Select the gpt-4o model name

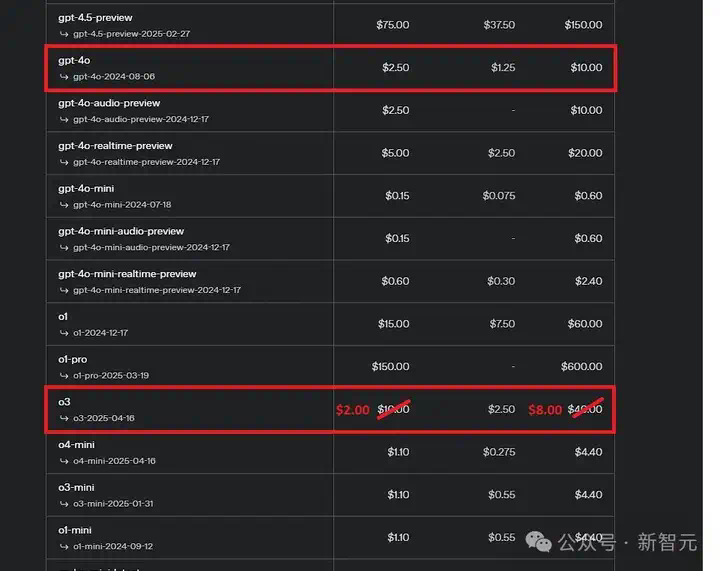click(74, 60)
